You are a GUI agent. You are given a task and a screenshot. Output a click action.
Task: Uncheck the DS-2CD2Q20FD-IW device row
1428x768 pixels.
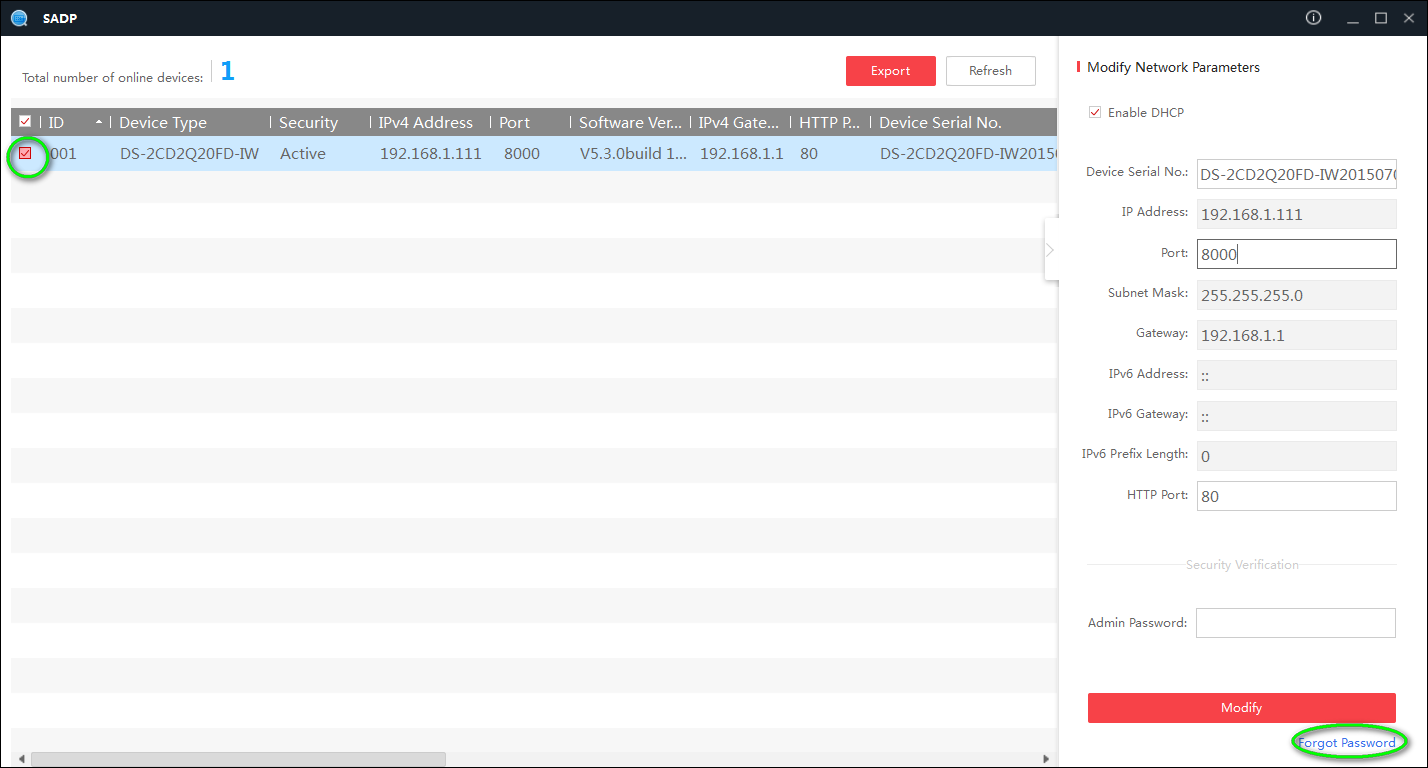26,154
